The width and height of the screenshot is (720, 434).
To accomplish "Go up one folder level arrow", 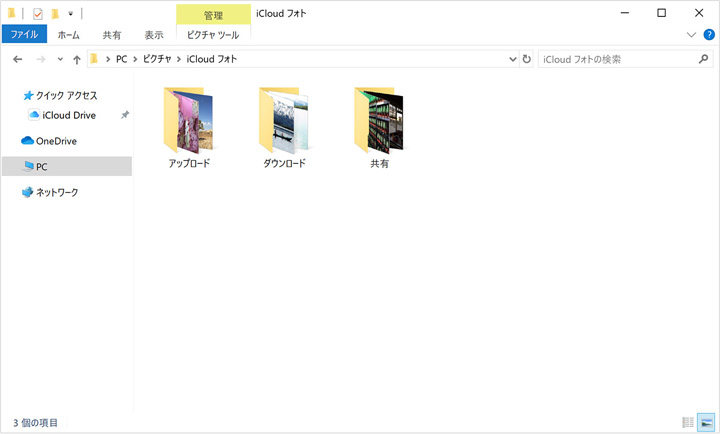I will pyautogui.click(x=77, y=59).
